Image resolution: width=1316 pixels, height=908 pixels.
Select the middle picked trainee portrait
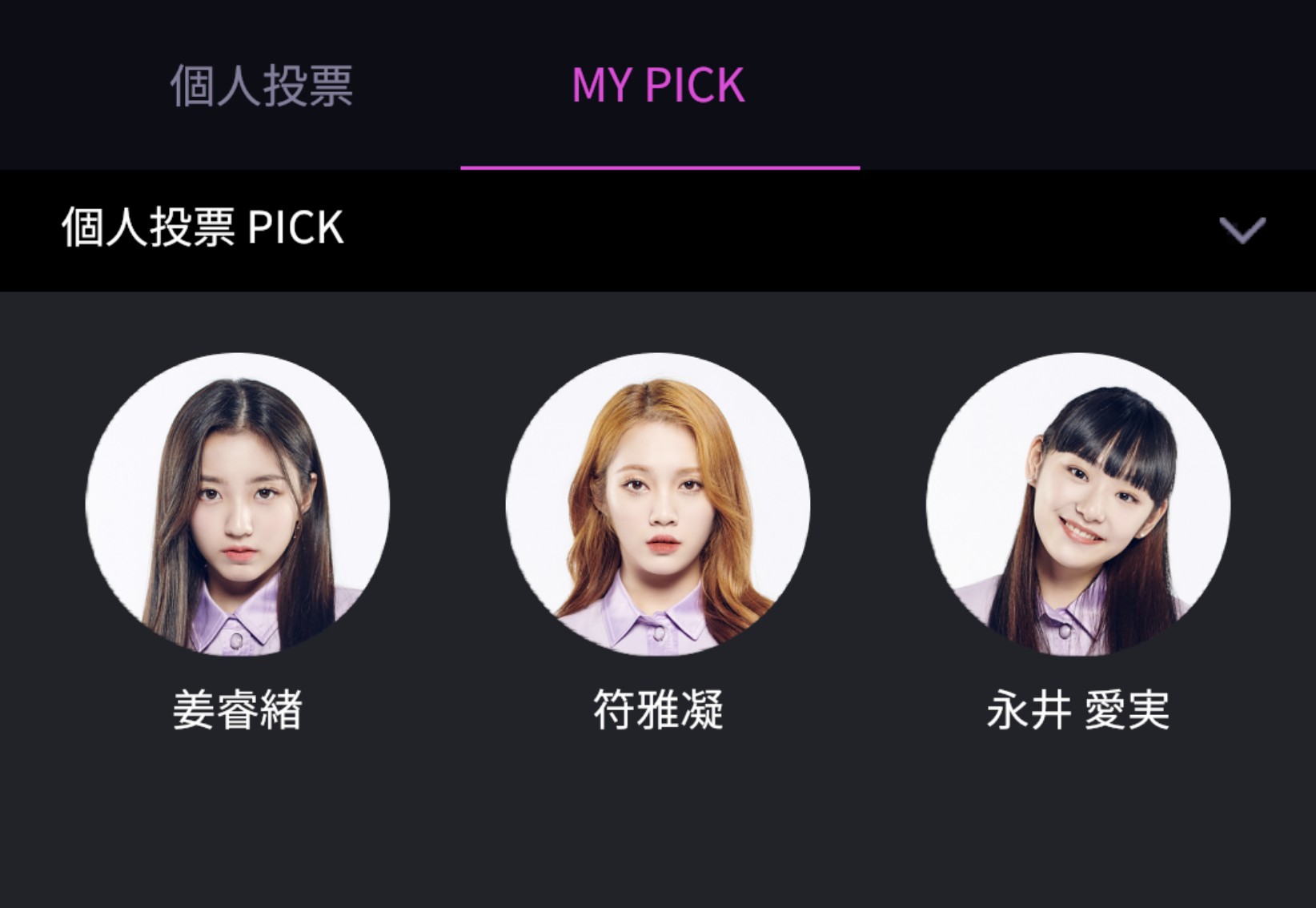click(658, 504)
